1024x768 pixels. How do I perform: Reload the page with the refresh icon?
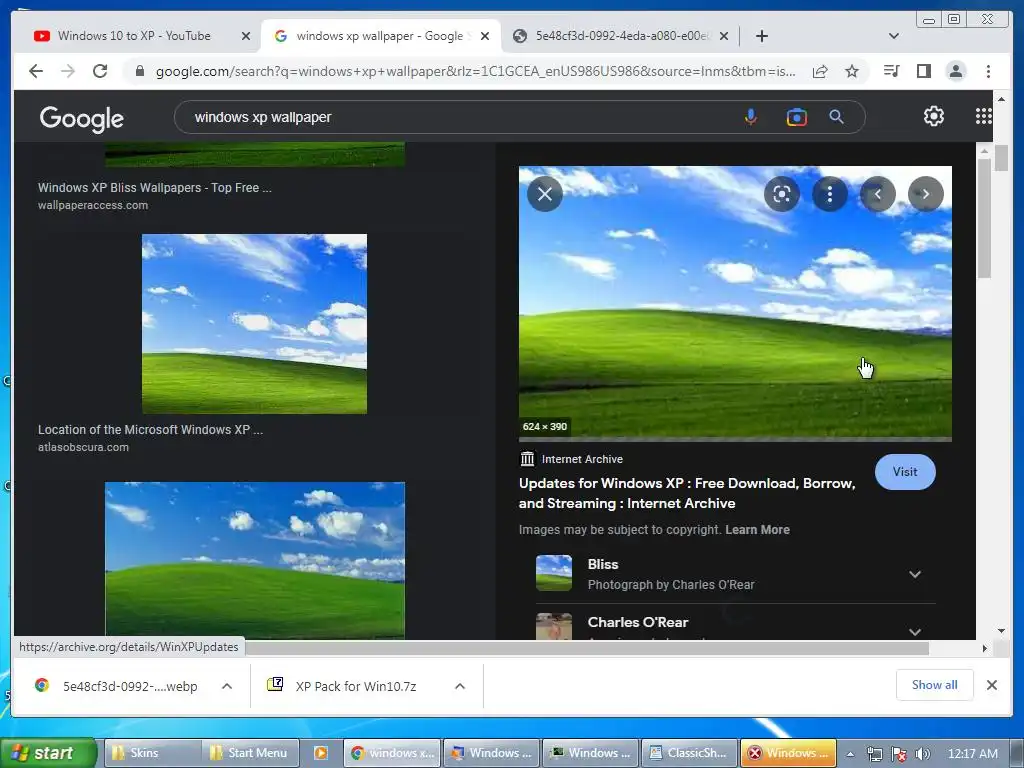point(100,71)
